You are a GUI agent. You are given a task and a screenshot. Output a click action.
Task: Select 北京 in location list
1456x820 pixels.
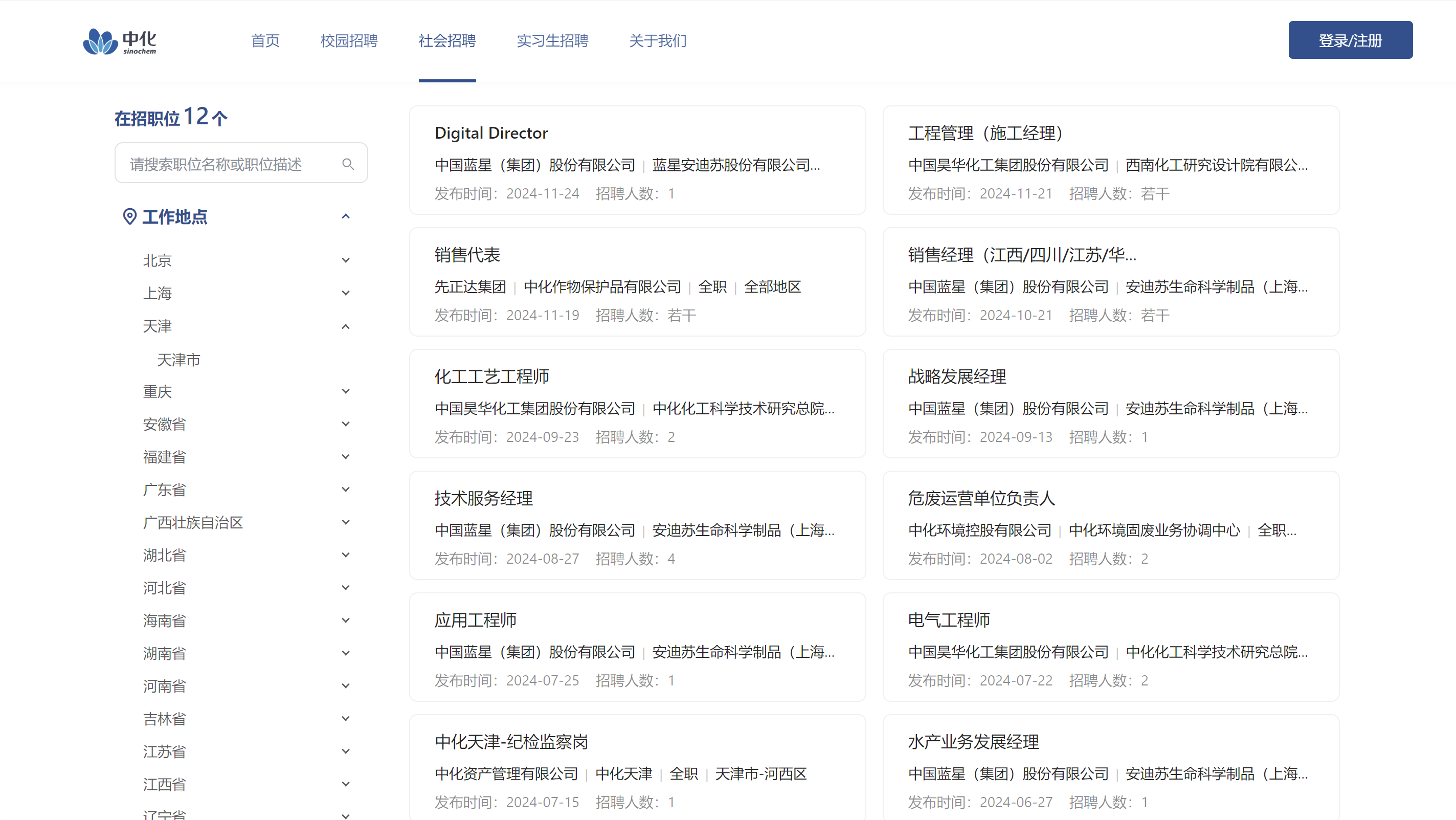tap(157, 260)
